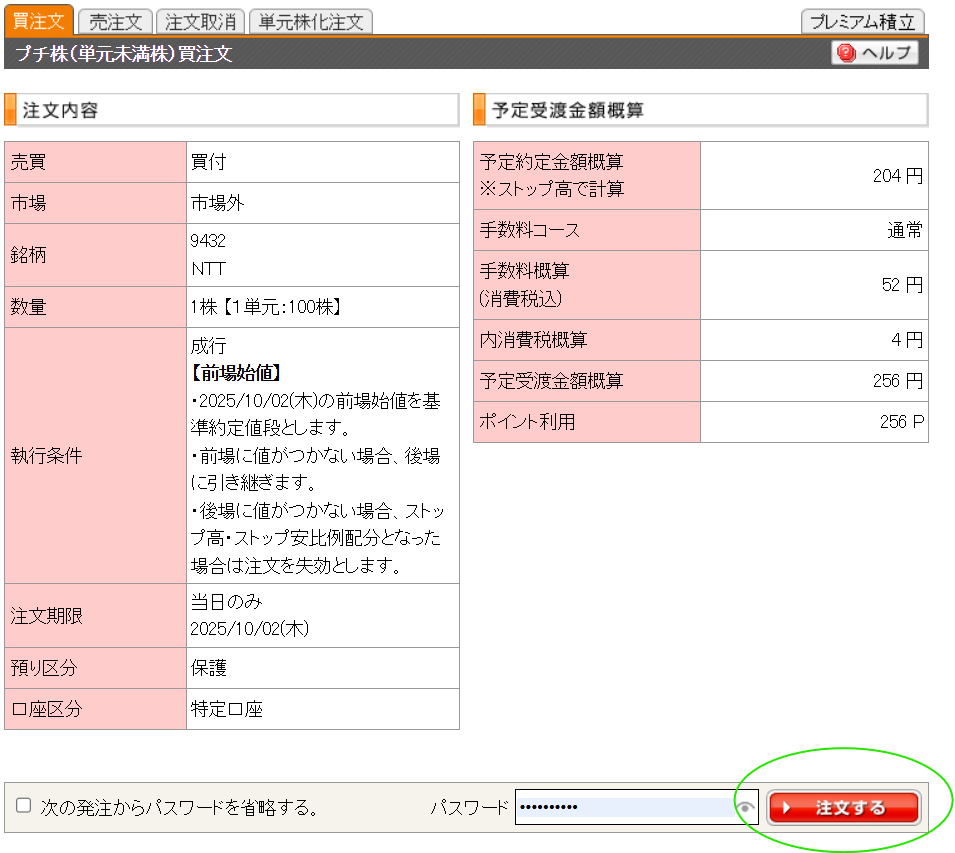Image resolution: width=955 pixels, height=853 pixels.
Task: Open help via the ヘルプ question-mark icon
Action: tap(848, 53)
